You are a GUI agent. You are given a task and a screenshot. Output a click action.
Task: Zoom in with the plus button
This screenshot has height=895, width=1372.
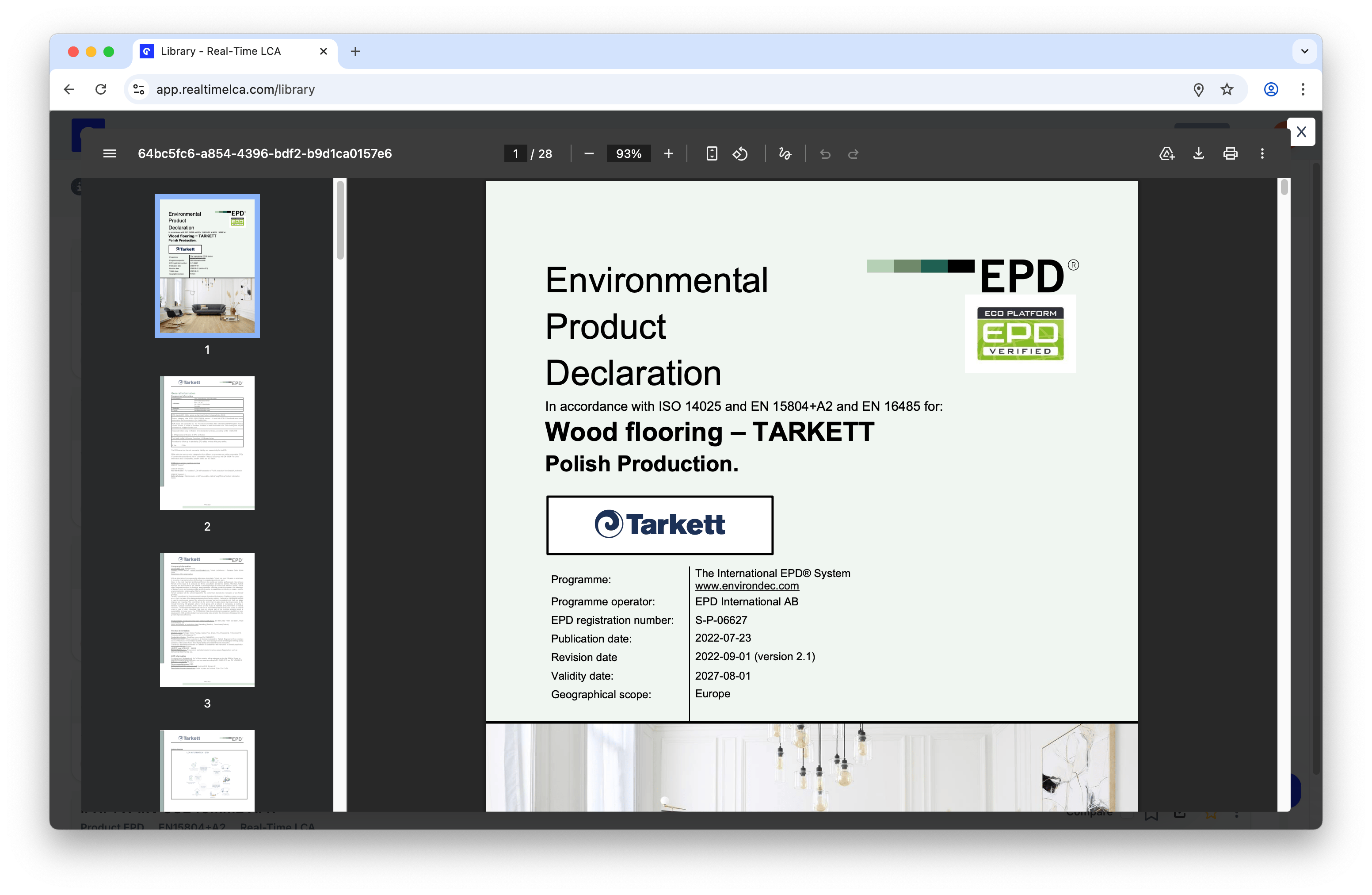669,153
